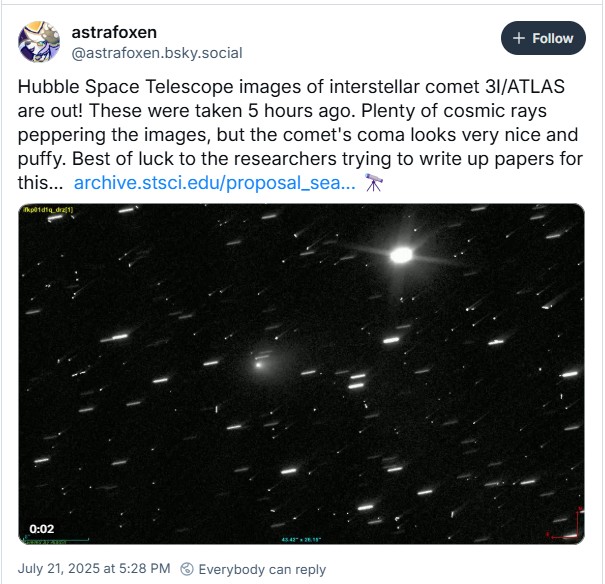Screen dimensions: 605x584
Task: Click the comet coma in the image
Action: [x=261, y=362]
